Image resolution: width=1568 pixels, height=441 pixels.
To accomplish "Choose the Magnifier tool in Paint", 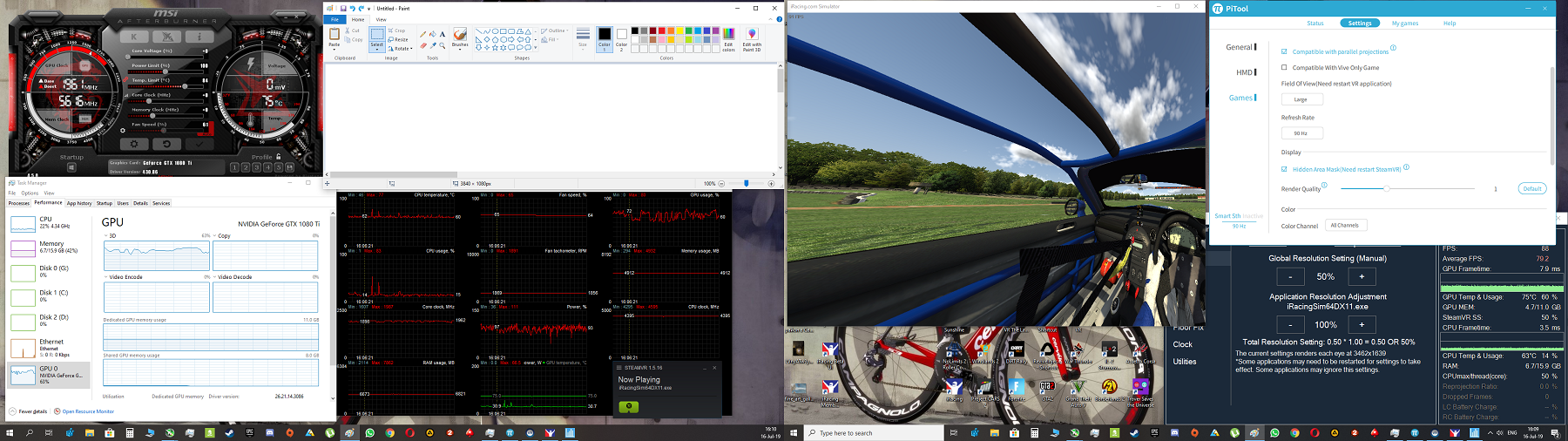I will (x=442, y=45).
